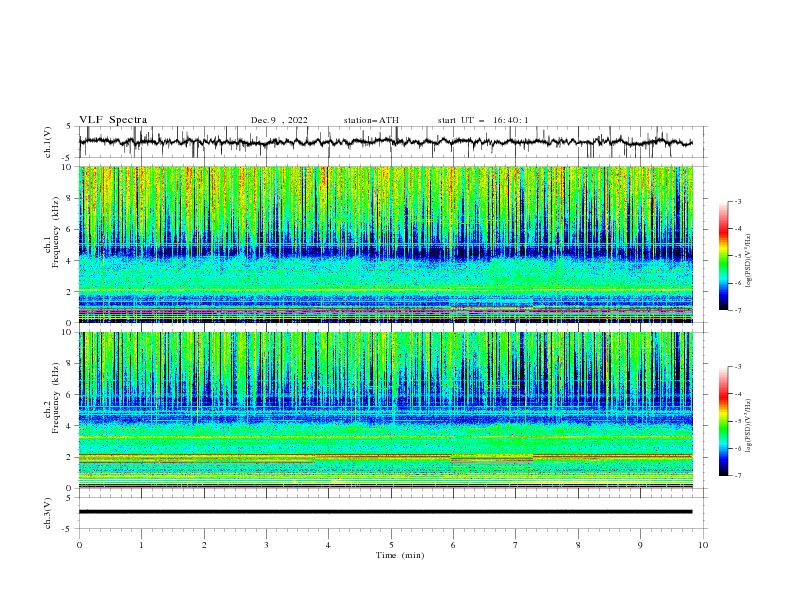Click the ch.3 flat voltage trace
The image size is (792, 612).
pyautogui.click(x=386, y=512)
